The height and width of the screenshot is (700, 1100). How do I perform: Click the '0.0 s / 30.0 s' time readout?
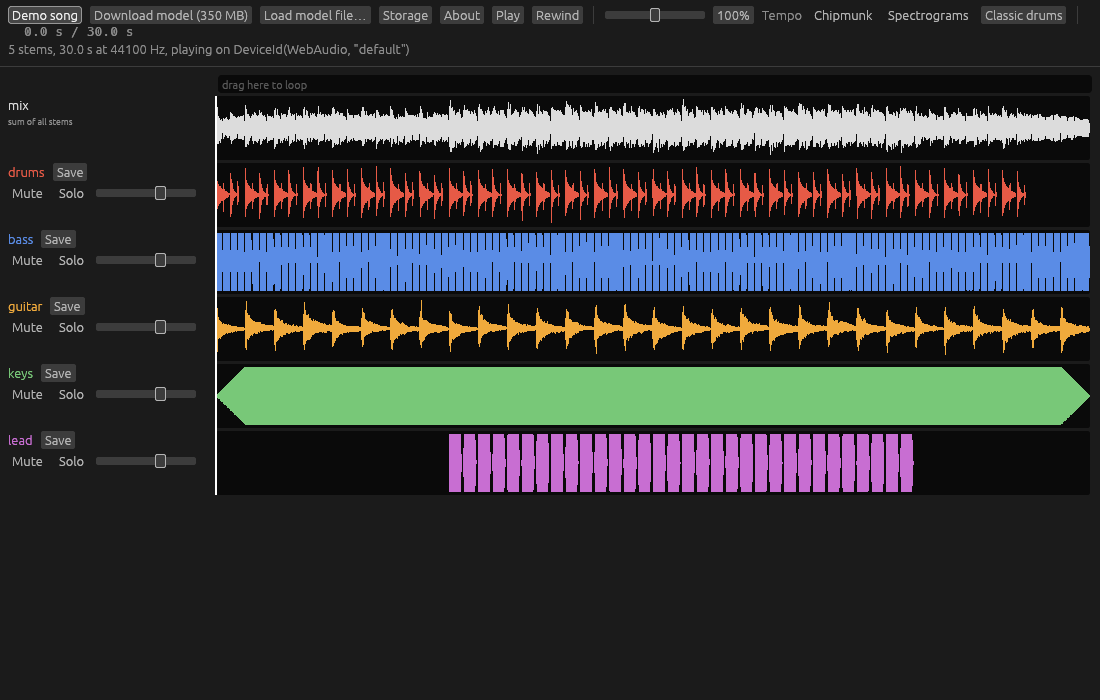coord(78,32)
